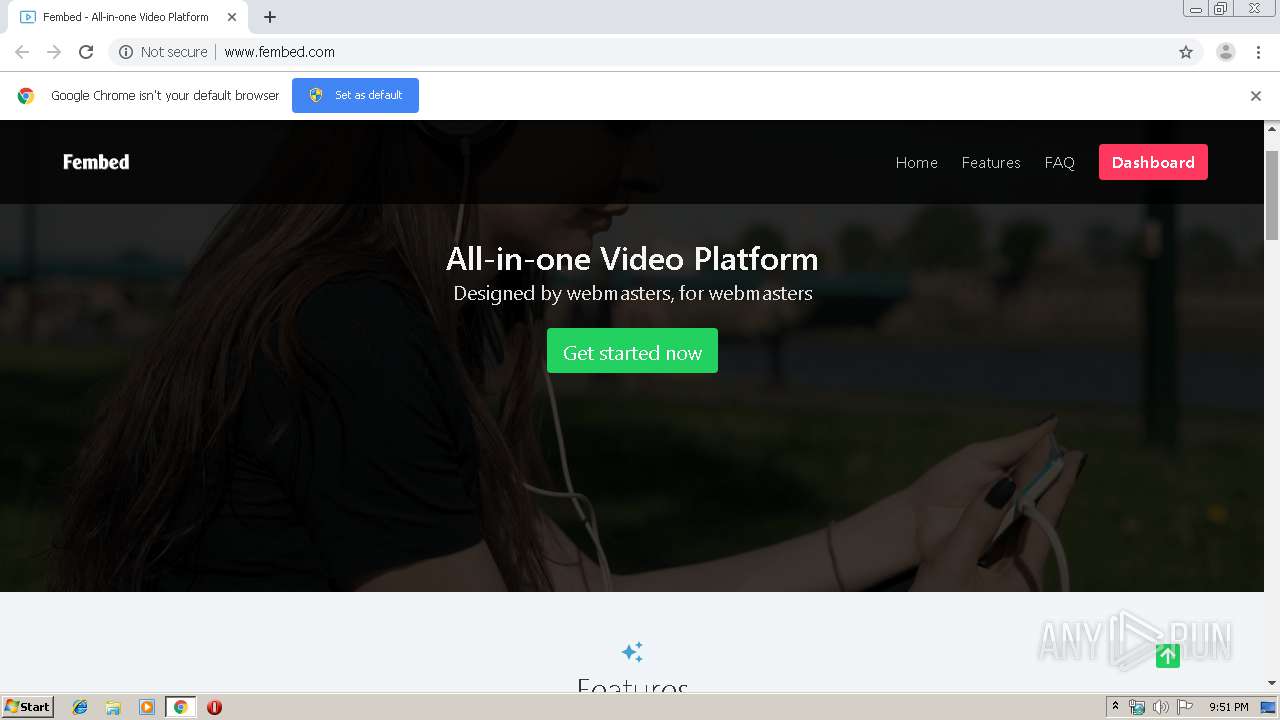
Task: Click the scrollbar up arrow
Action: [x=1272, y=129]
